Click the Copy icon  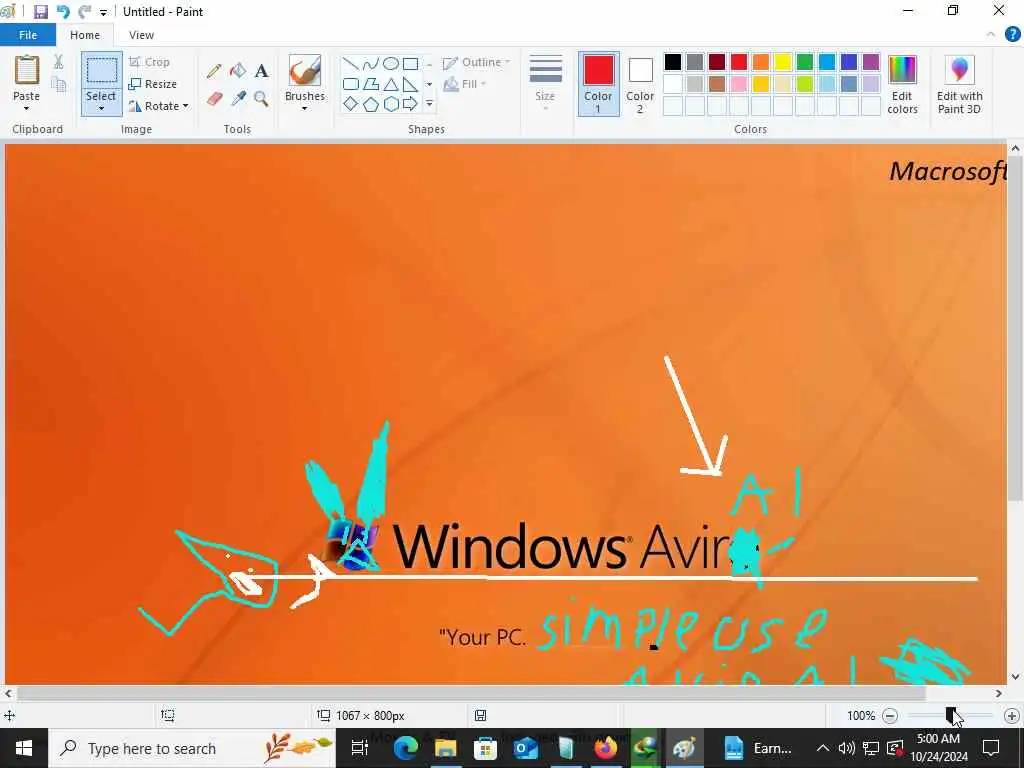click(x=59, y=85)
